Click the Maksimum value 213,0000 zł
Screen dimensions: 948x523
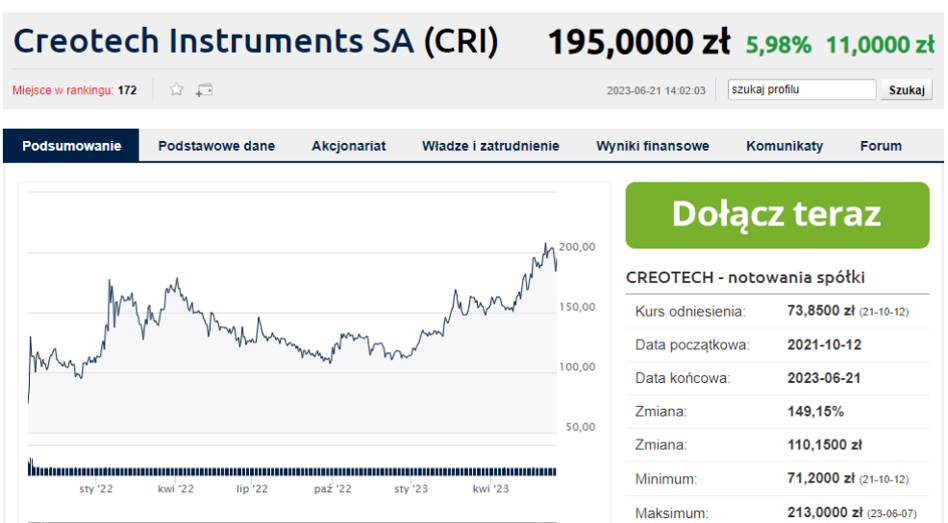[820, 513]
